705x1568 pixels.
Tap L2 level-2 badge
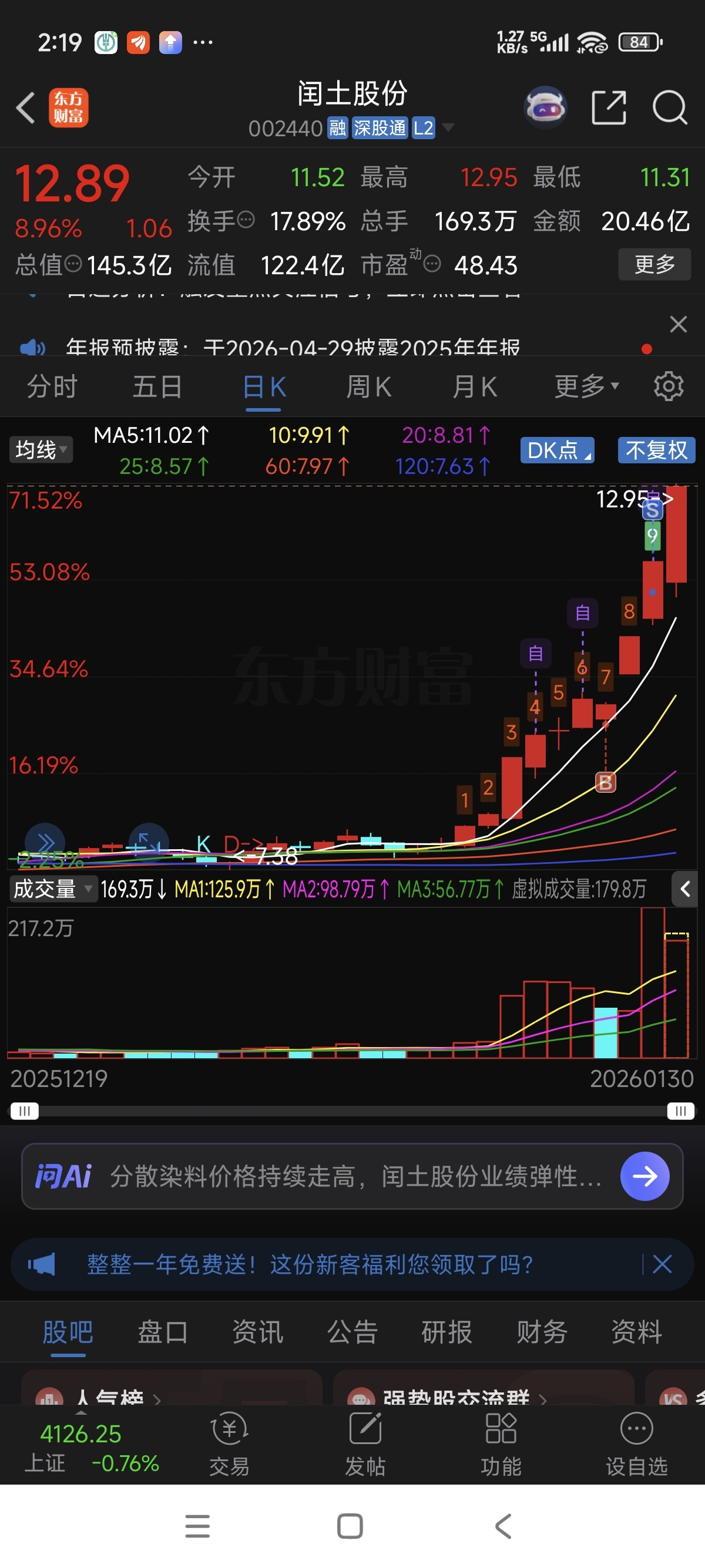point(423,128)
